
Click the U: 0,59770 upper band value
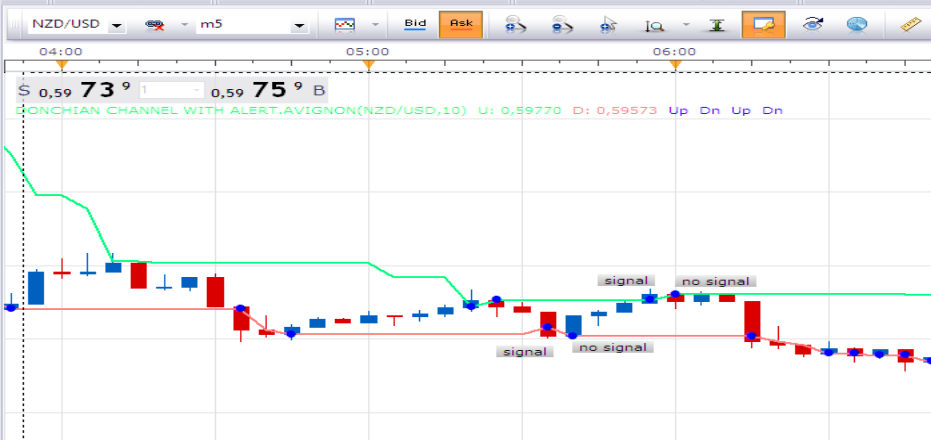520,110
